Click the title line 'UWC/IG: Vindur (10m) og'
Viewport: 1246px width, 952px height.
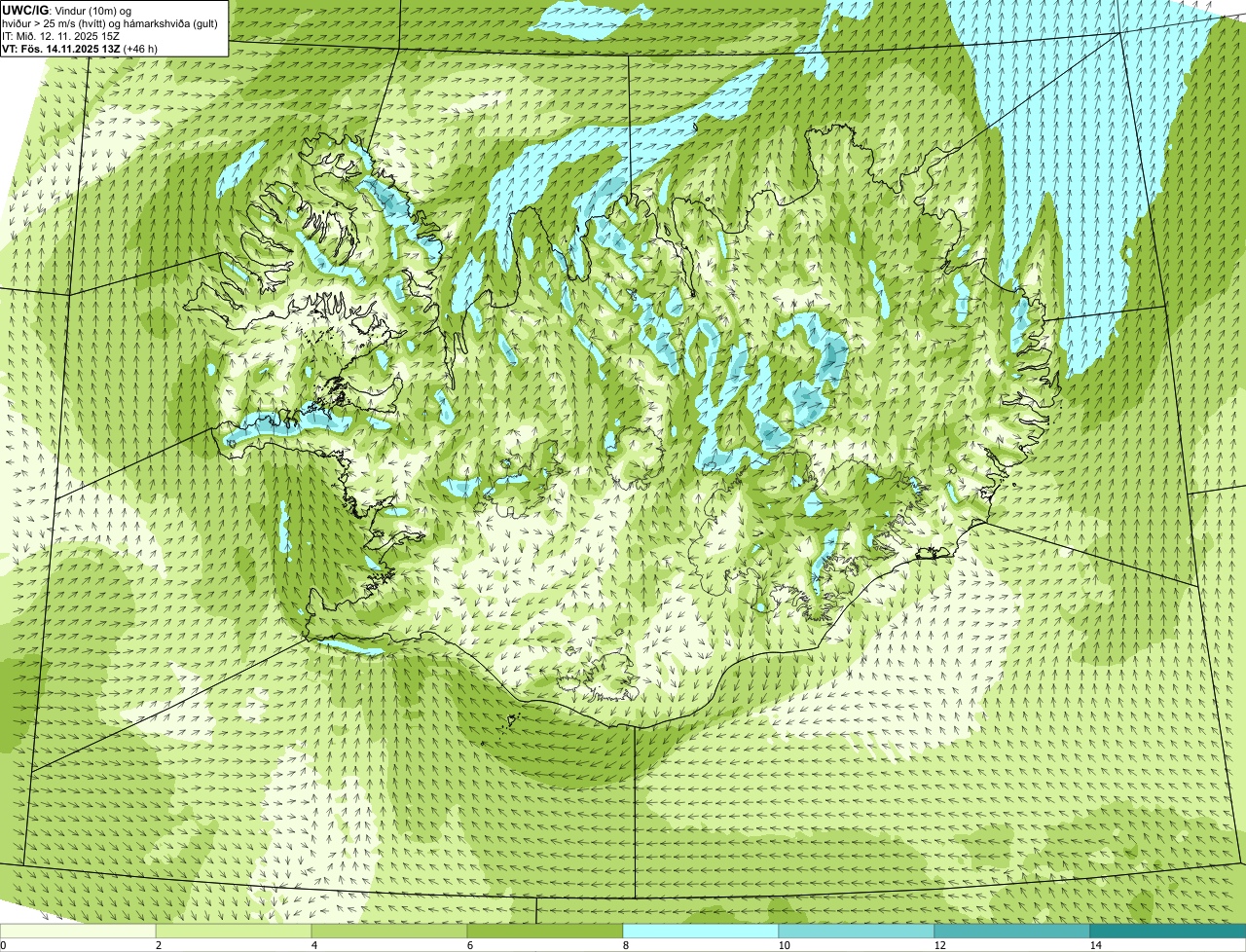point(66,11)
